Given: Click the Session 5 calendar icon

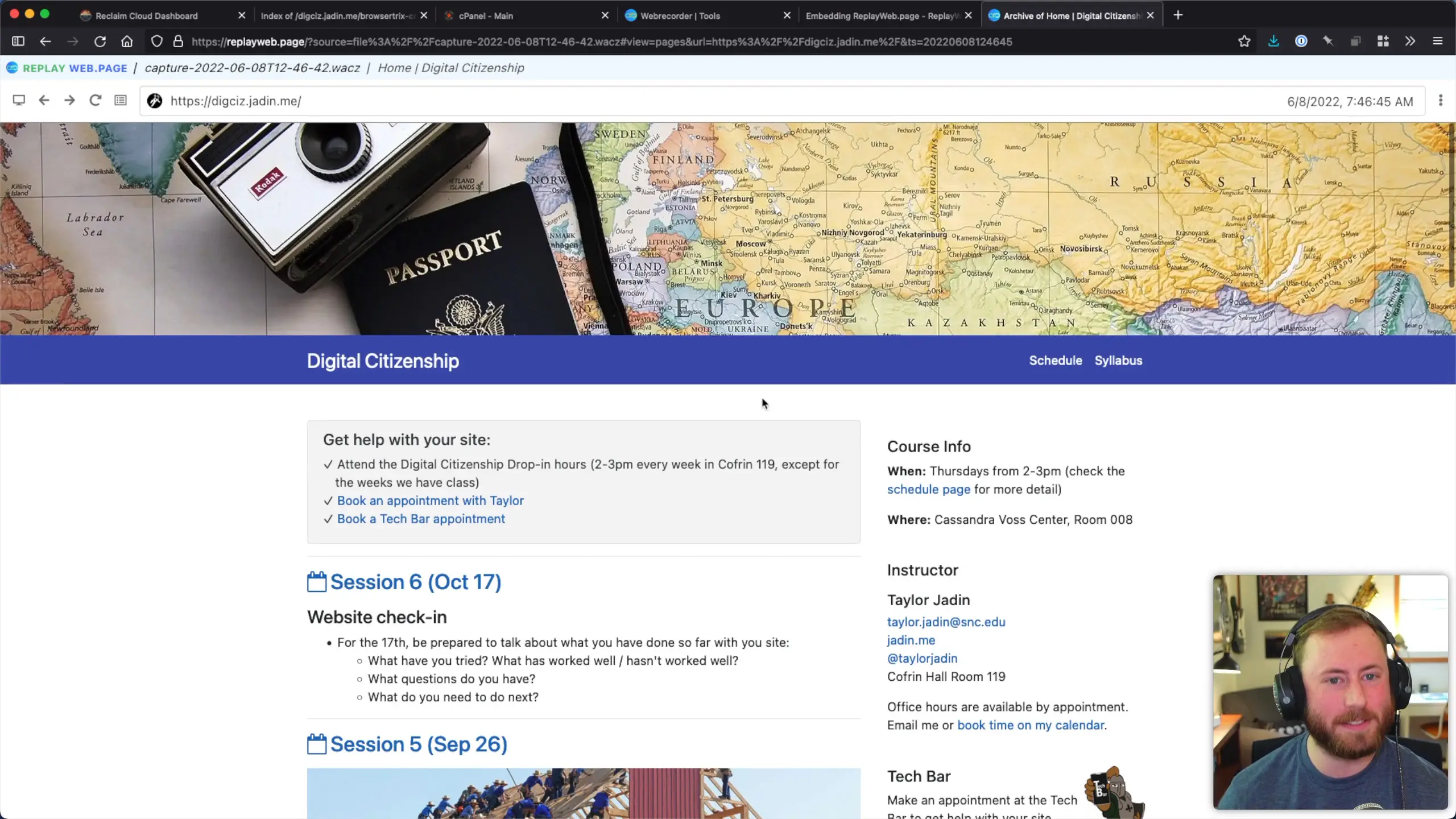Looking at the screenshot, I should pyautogui.click(x=317, y=744).
